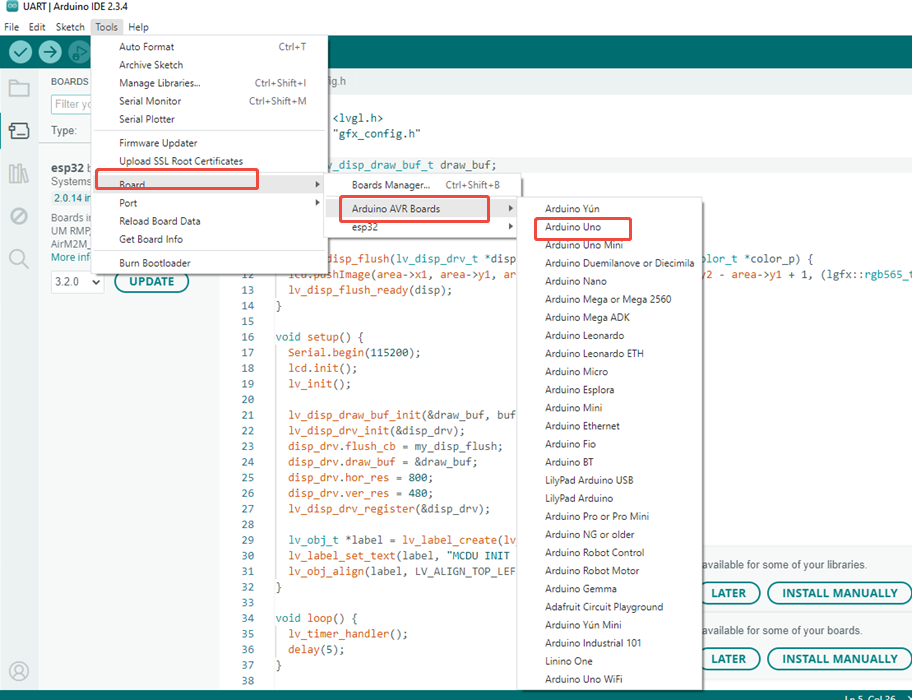The width and height of the screenshot is (912, 700).
Task: Choose Arduino Pro or Pro Mini
Action: point(610,516)
